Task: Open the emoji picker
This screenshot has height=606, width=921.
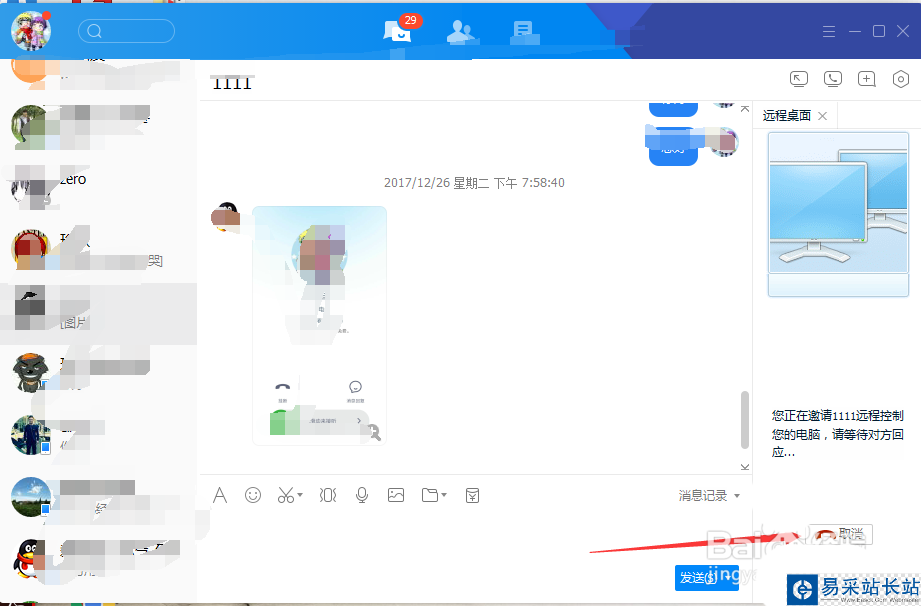Action: click(x=253, y=495)
